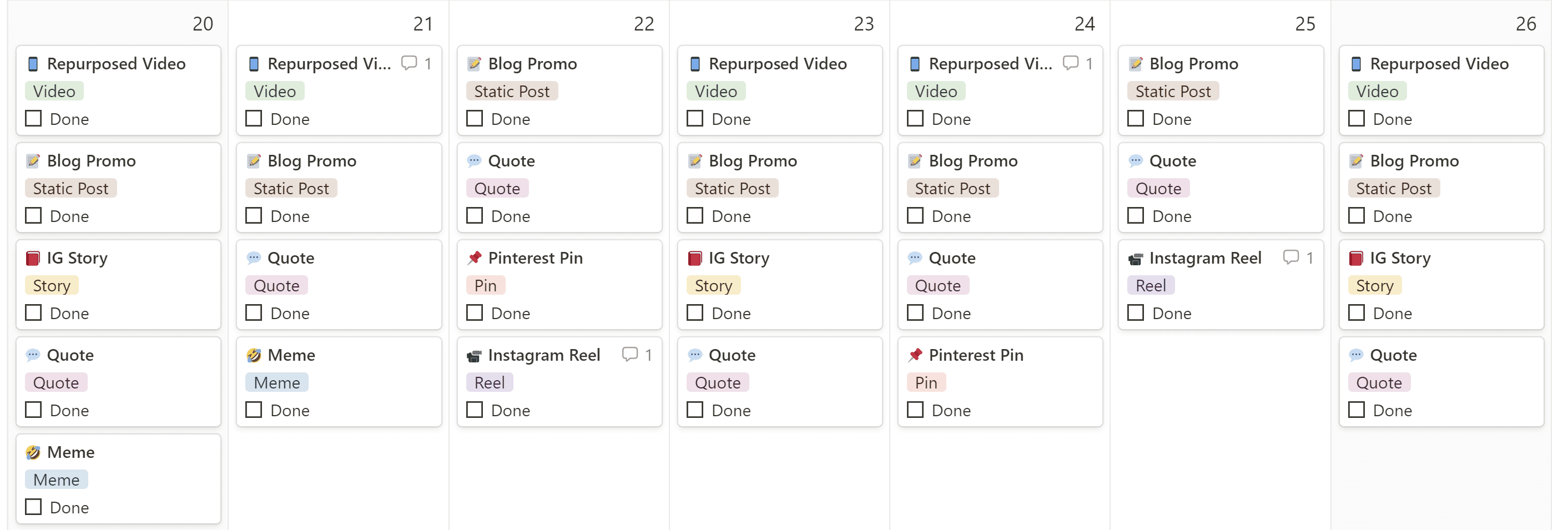
Task: Click the camera icon on day 22 Instagram Reel
Action: [474, 356]
